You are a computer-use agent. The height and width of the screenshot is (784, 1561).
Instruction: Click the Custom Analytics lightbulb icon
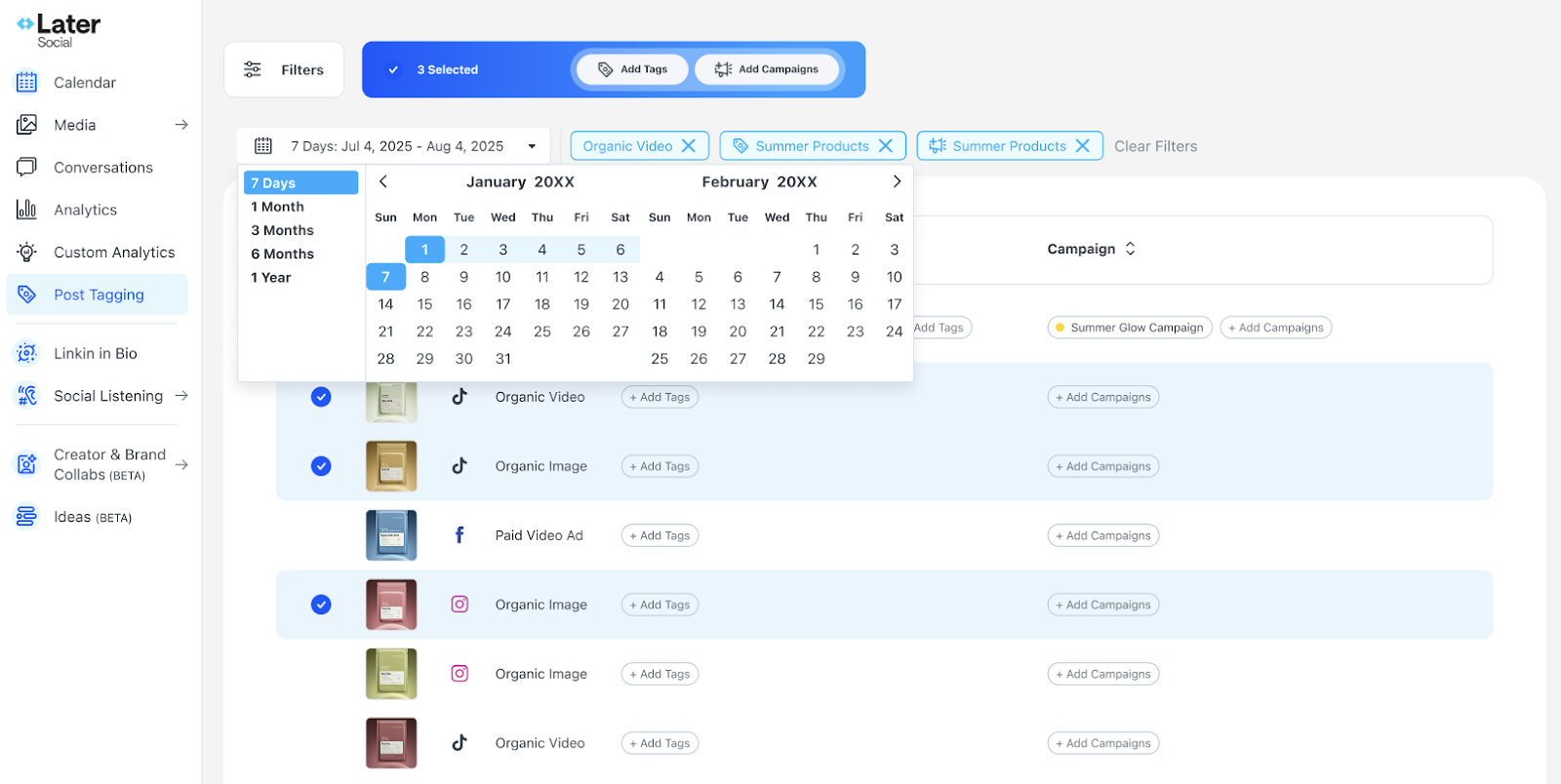point(26,253)
